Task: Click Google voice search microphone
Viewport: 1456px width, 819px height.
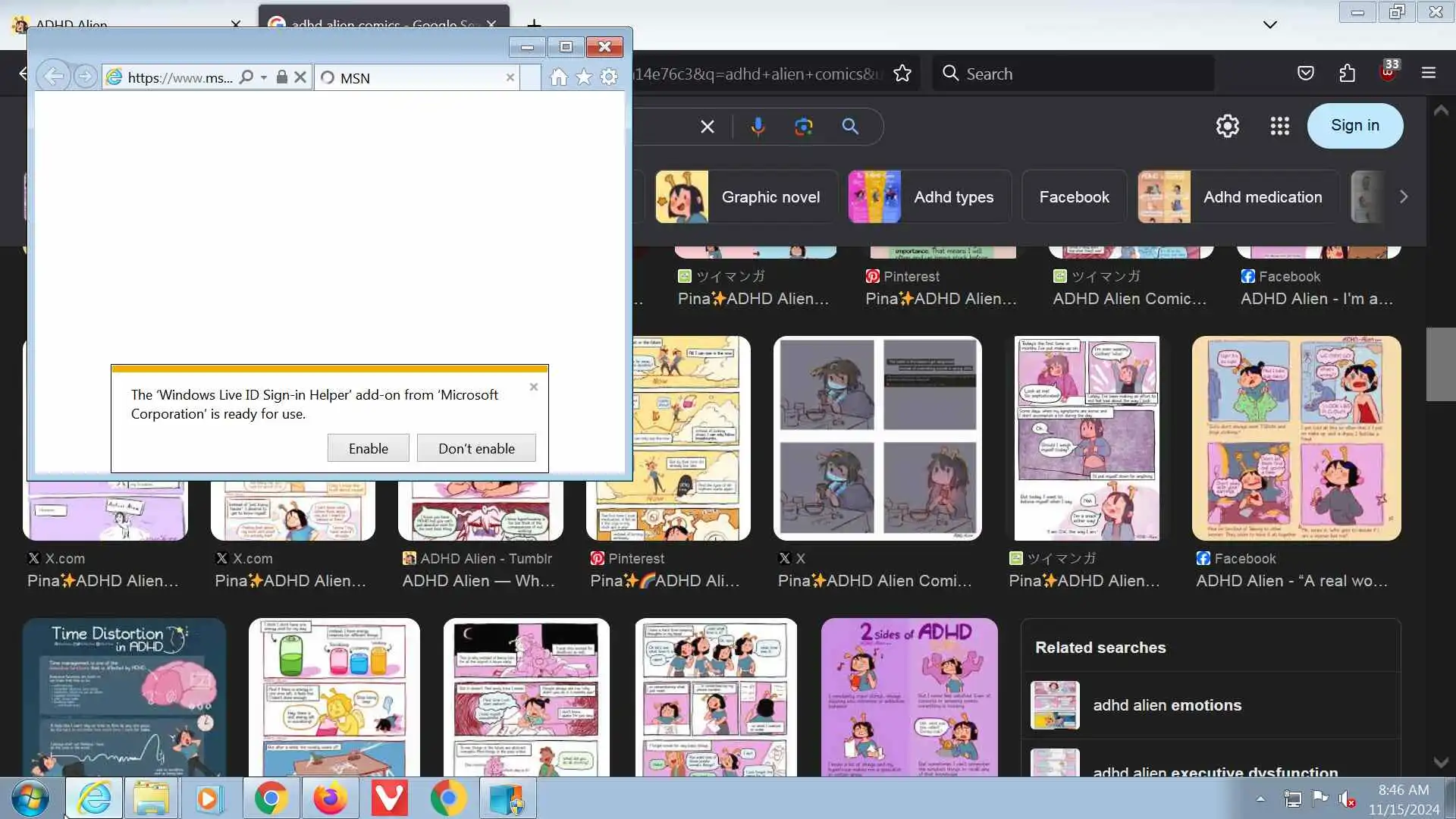Action: click(758, 127)
